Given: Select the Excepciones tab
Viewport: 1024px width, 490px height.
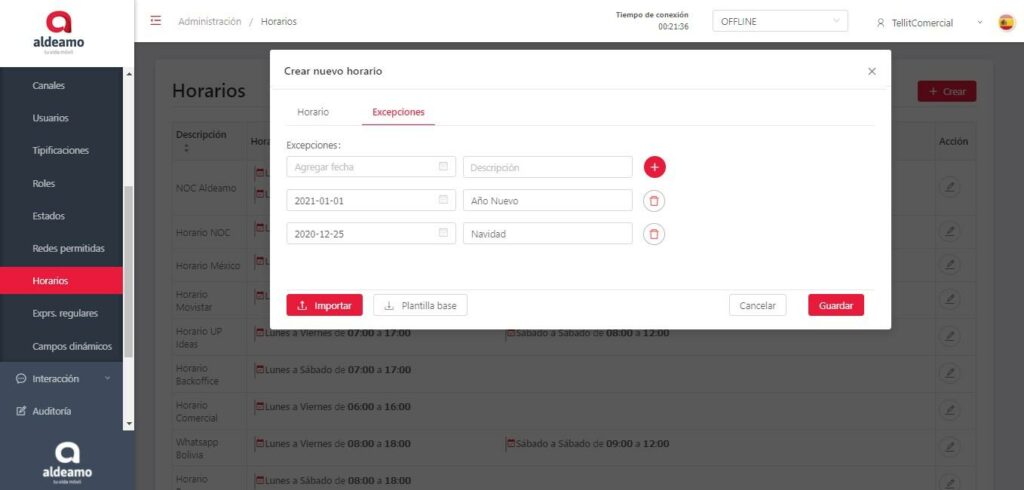Looking at the screenshot, I should (x=398, y=112).
